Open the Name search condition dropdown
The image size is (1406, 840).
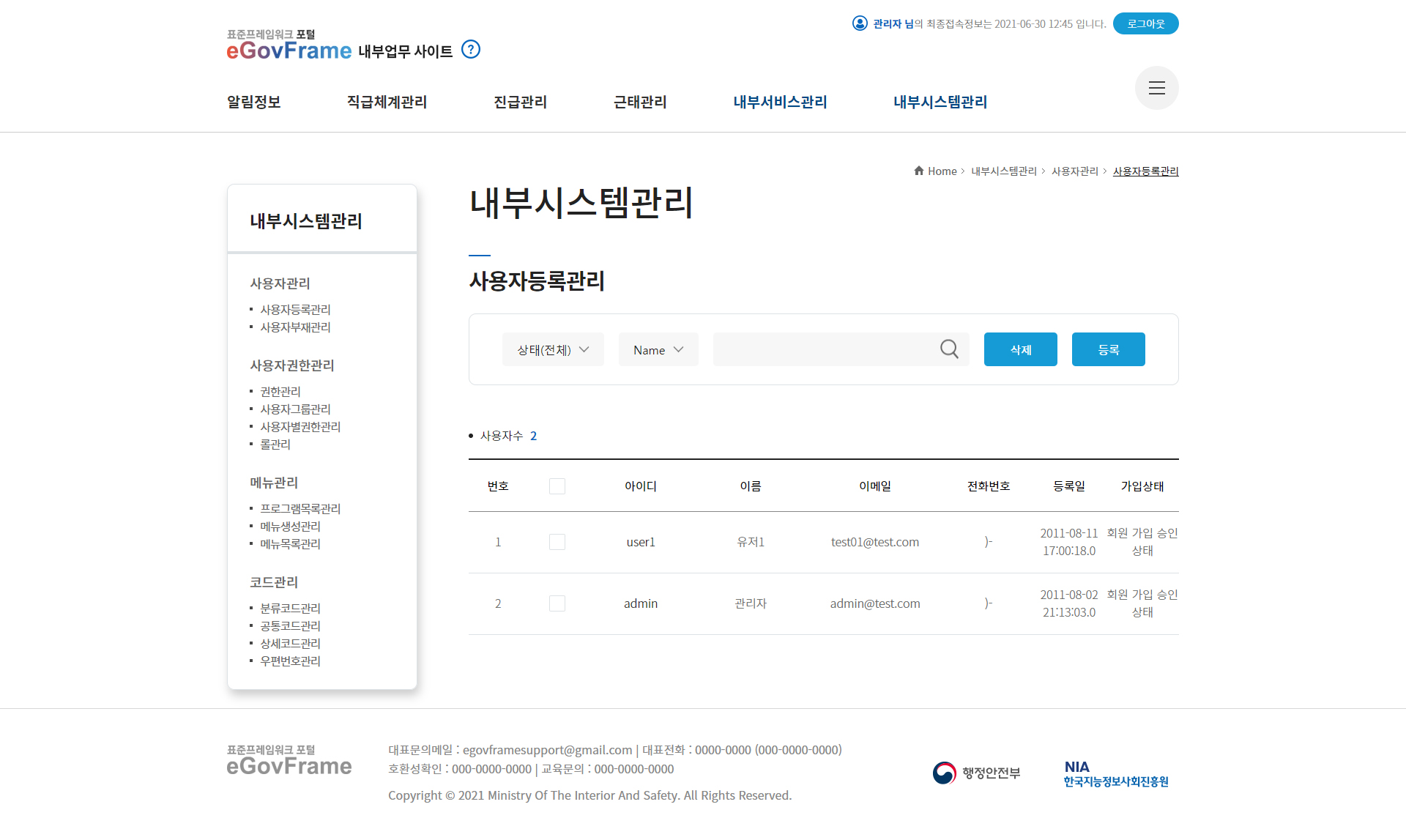pyautogui.click(x=658, y=350)
